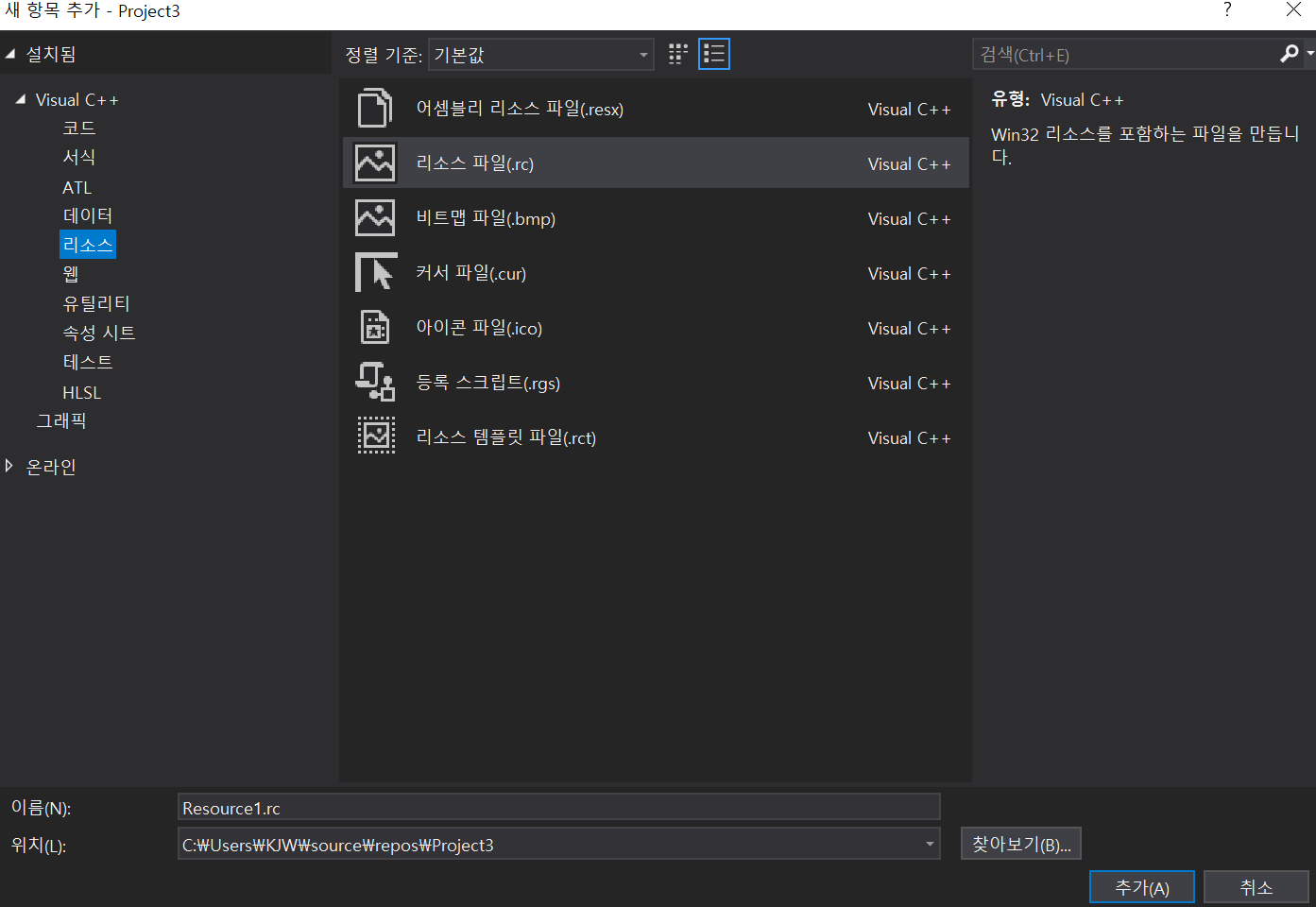Select the 리소스 category
The height and width of the screenshot is (907, 1316).
(87, 245)
